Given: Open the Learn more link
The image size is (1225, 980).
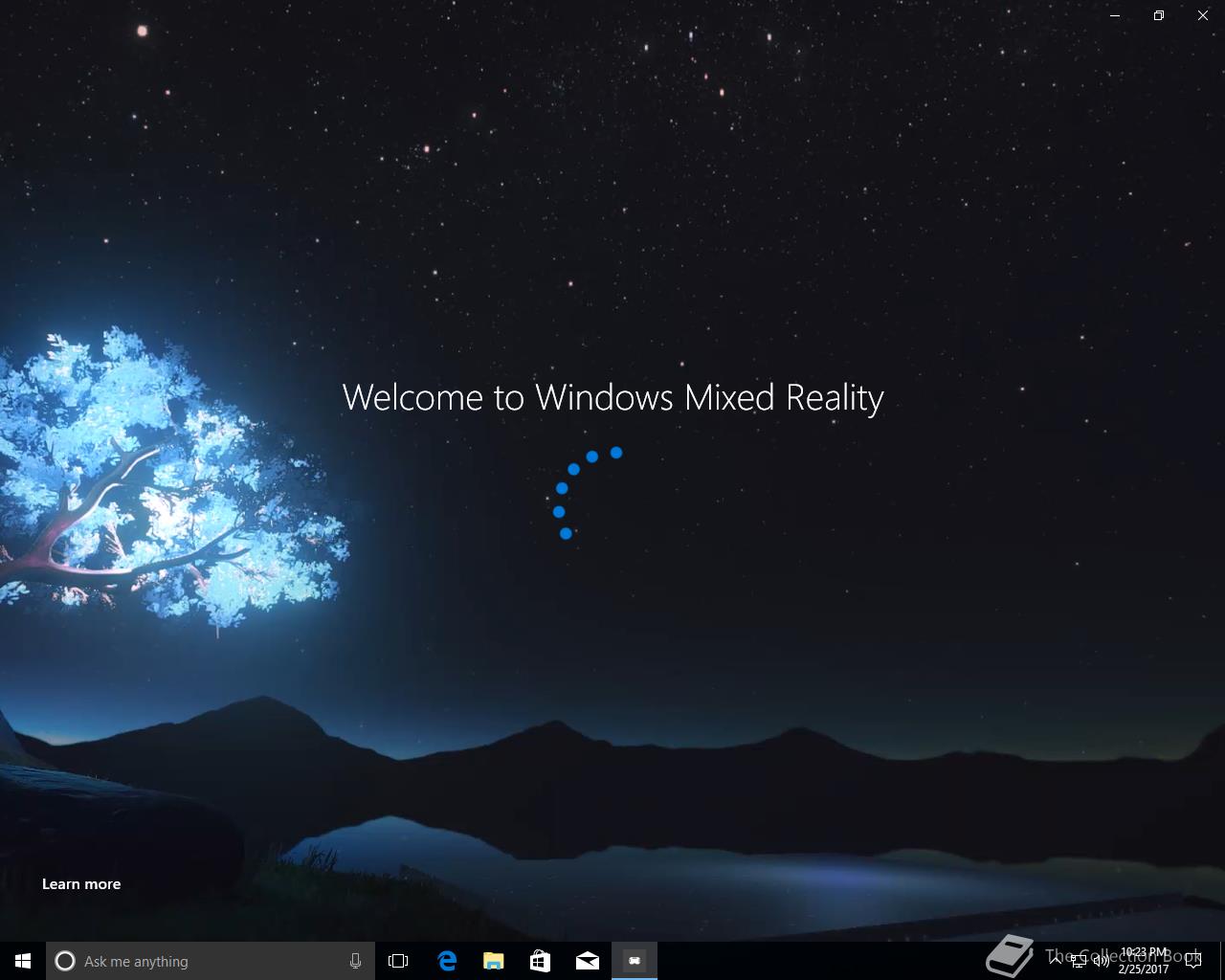Looking at the screenshot, I should [81, 883].
